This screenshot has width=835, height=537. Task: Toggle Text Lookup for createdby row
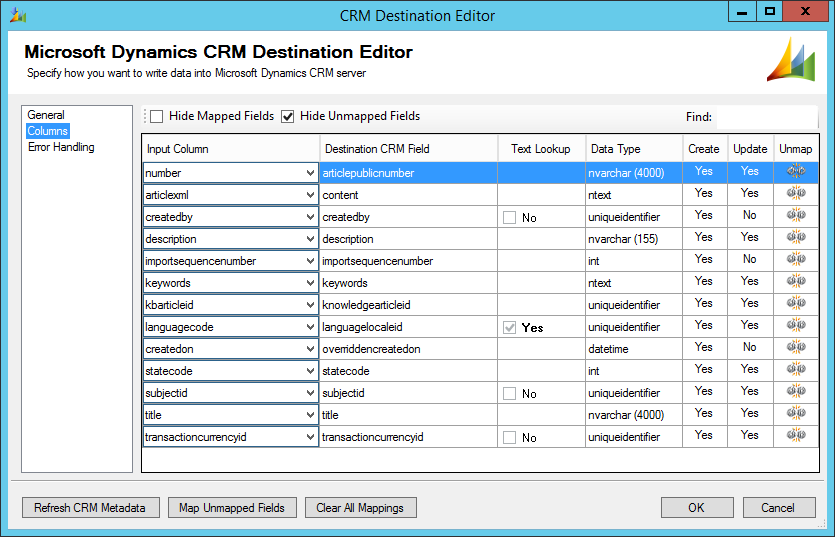pos(510,217)
